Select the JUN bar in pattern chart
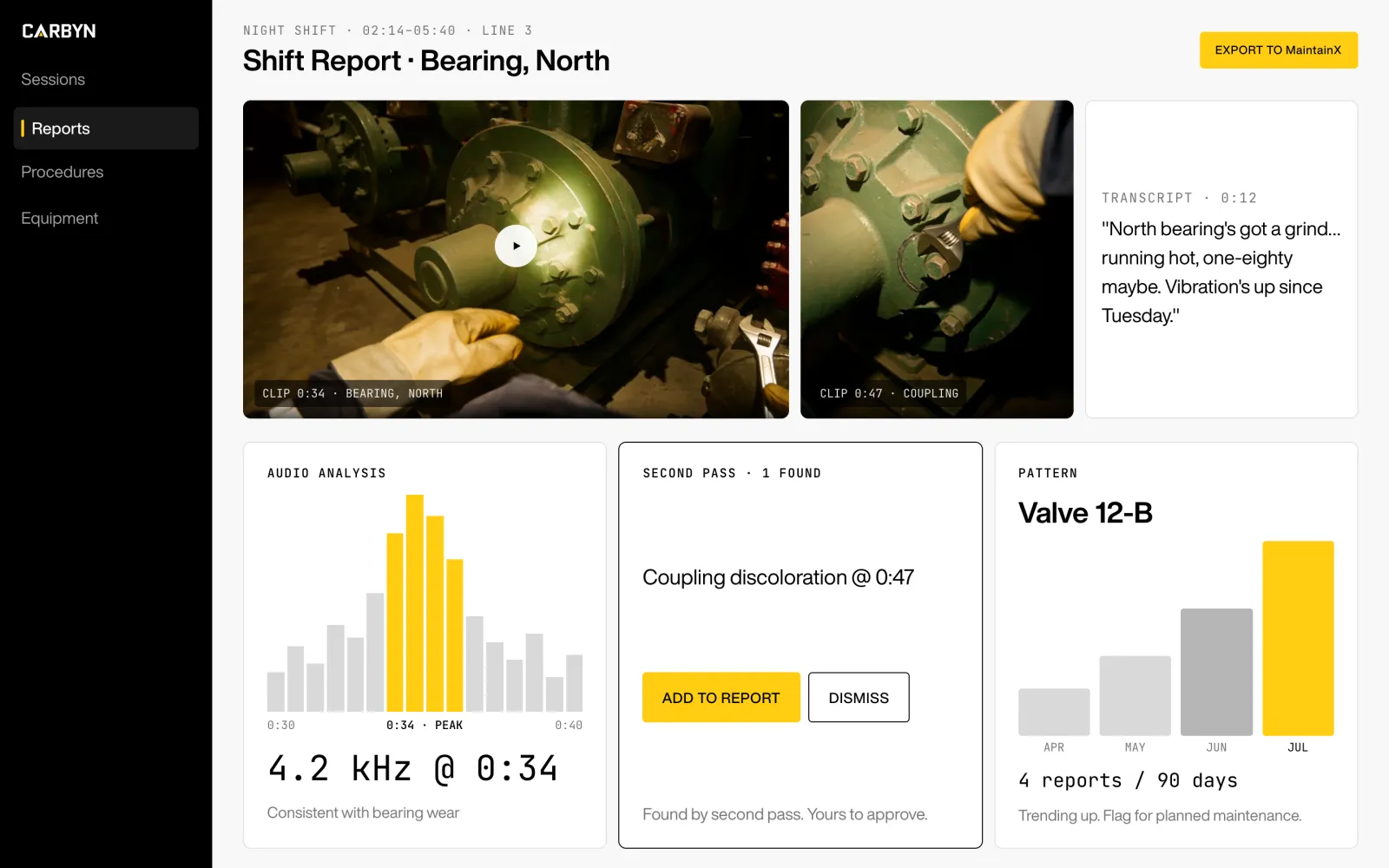The image size is (1389, 868). tap(1216, 672)
